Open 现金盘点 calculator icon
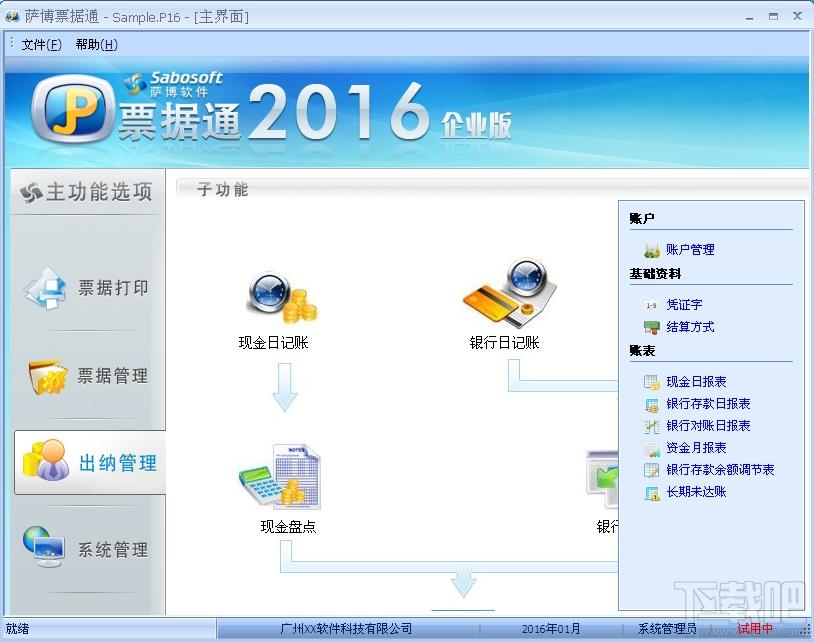Image resolution: width=814 pixels, height=642 pixels. [x=280, y=476]
